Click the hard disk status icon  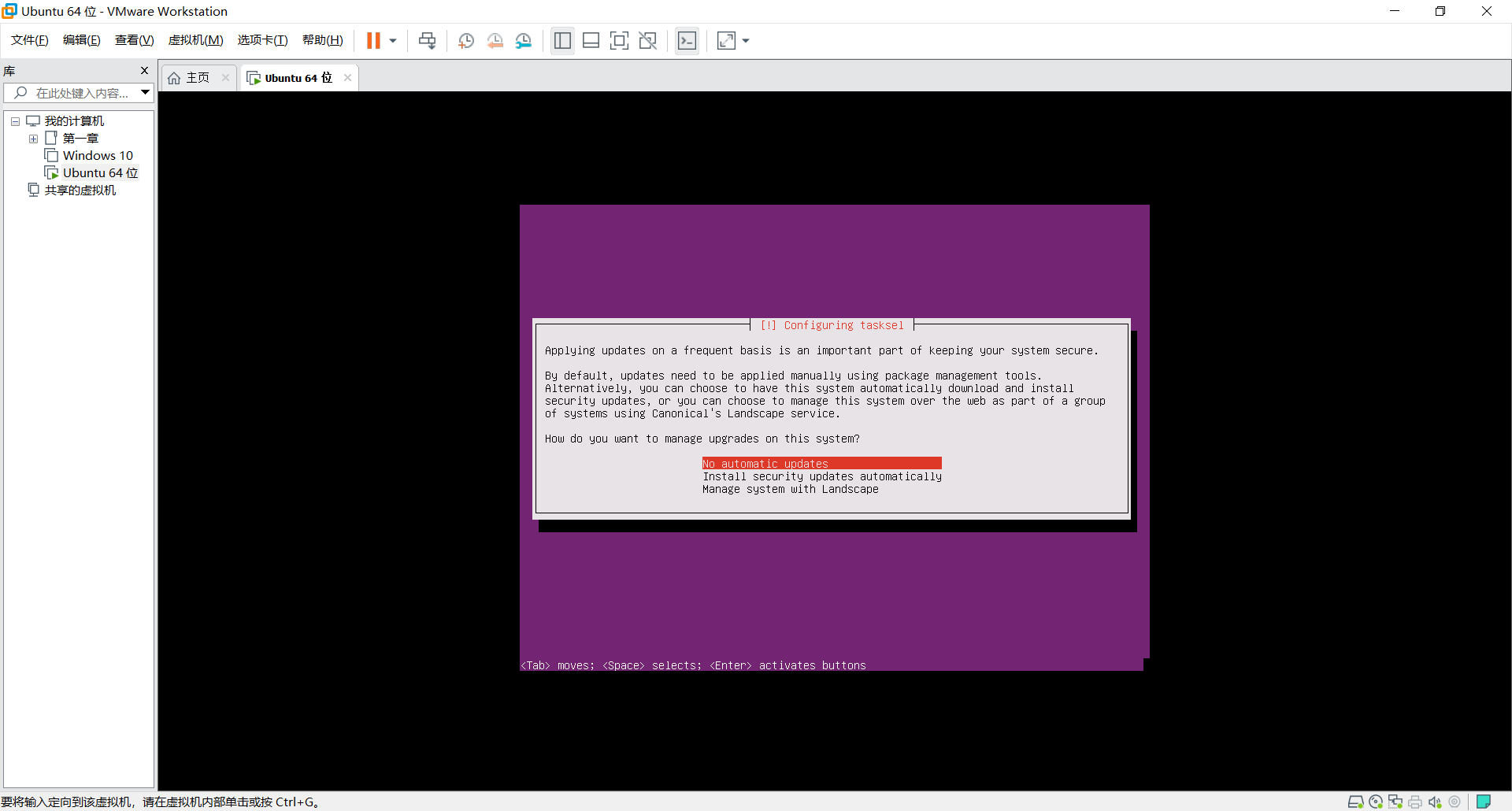(x=1355, y=802)
